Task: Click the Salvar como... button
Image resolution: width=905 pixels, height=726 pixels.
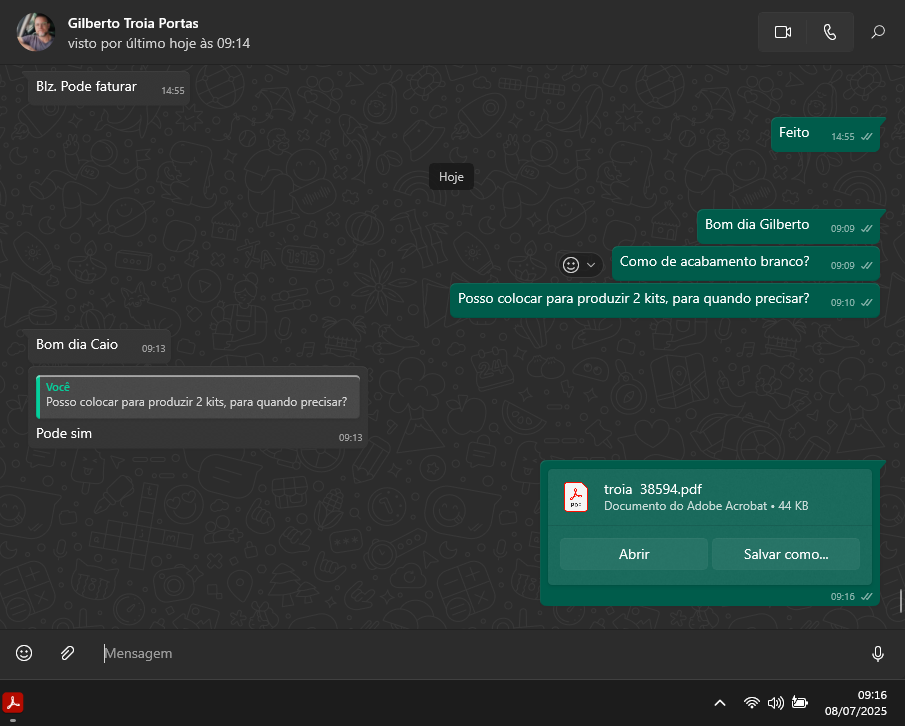Action: click(x=785, y=554)
